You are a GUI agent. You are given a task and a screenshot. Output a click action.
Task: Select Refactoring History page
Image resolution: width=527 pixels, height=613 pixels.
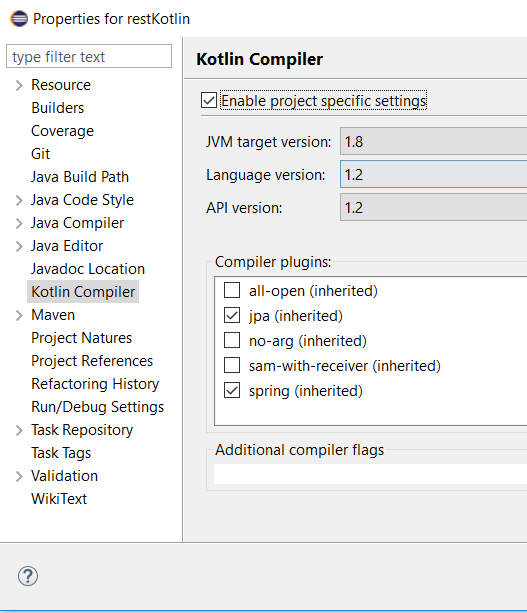95,384
